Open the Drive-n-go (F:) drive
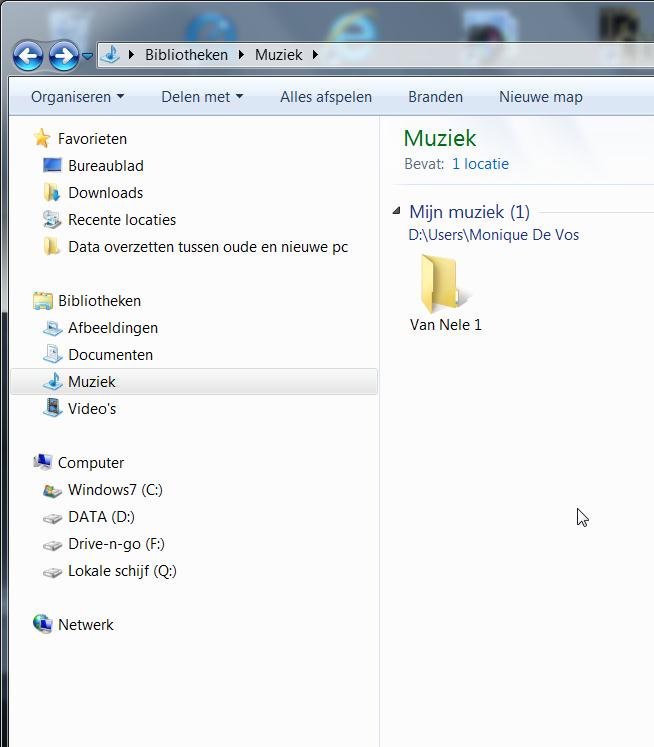 click(116, 544)
